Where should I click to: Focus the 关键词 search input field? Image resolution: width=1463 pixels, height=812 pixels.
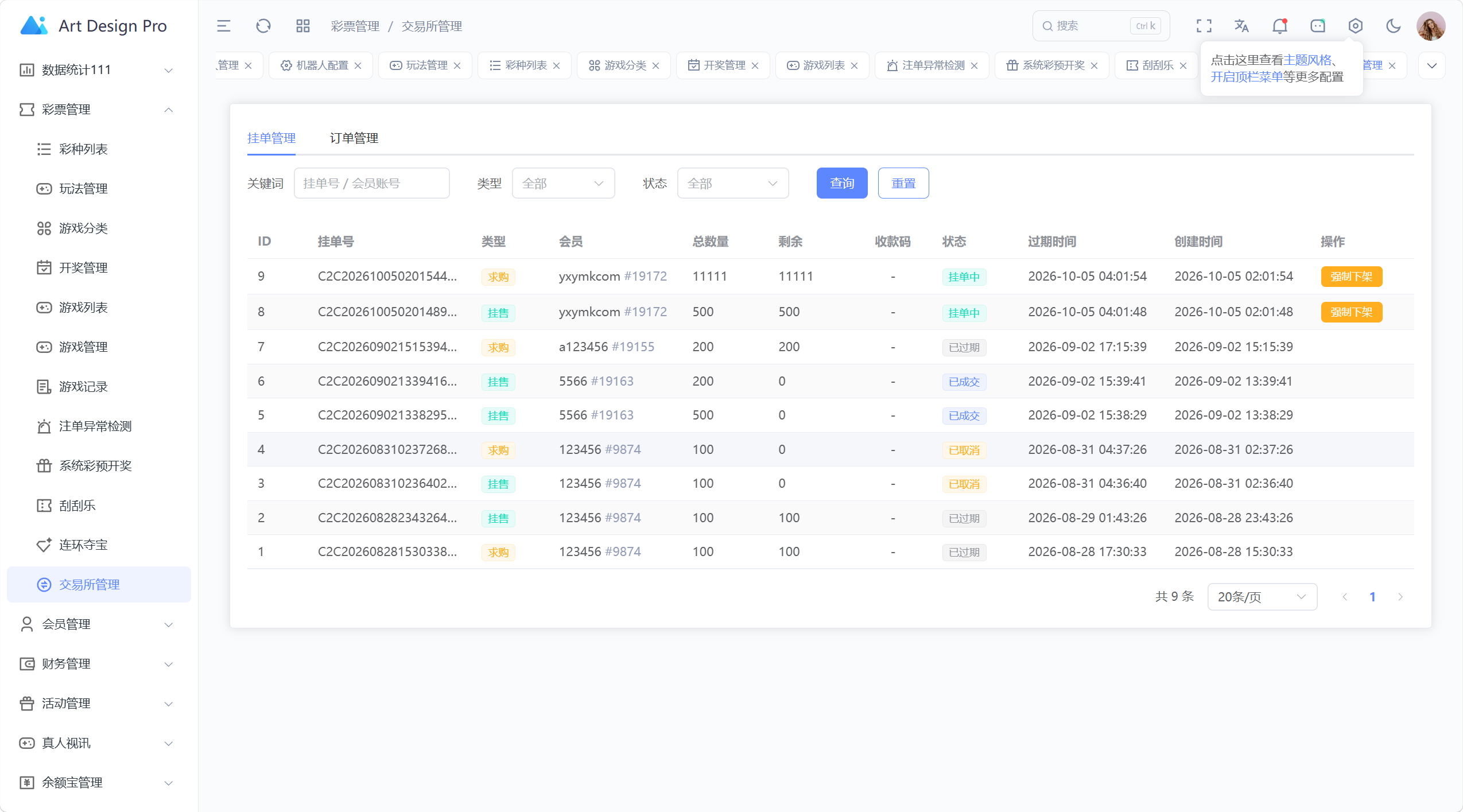click(371, 183)
